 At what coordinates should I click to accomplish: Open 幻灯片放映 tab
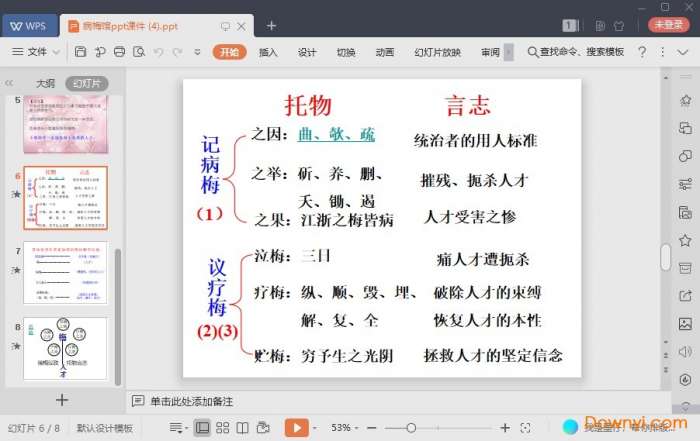pyautogui.click(x=437, y=52)
